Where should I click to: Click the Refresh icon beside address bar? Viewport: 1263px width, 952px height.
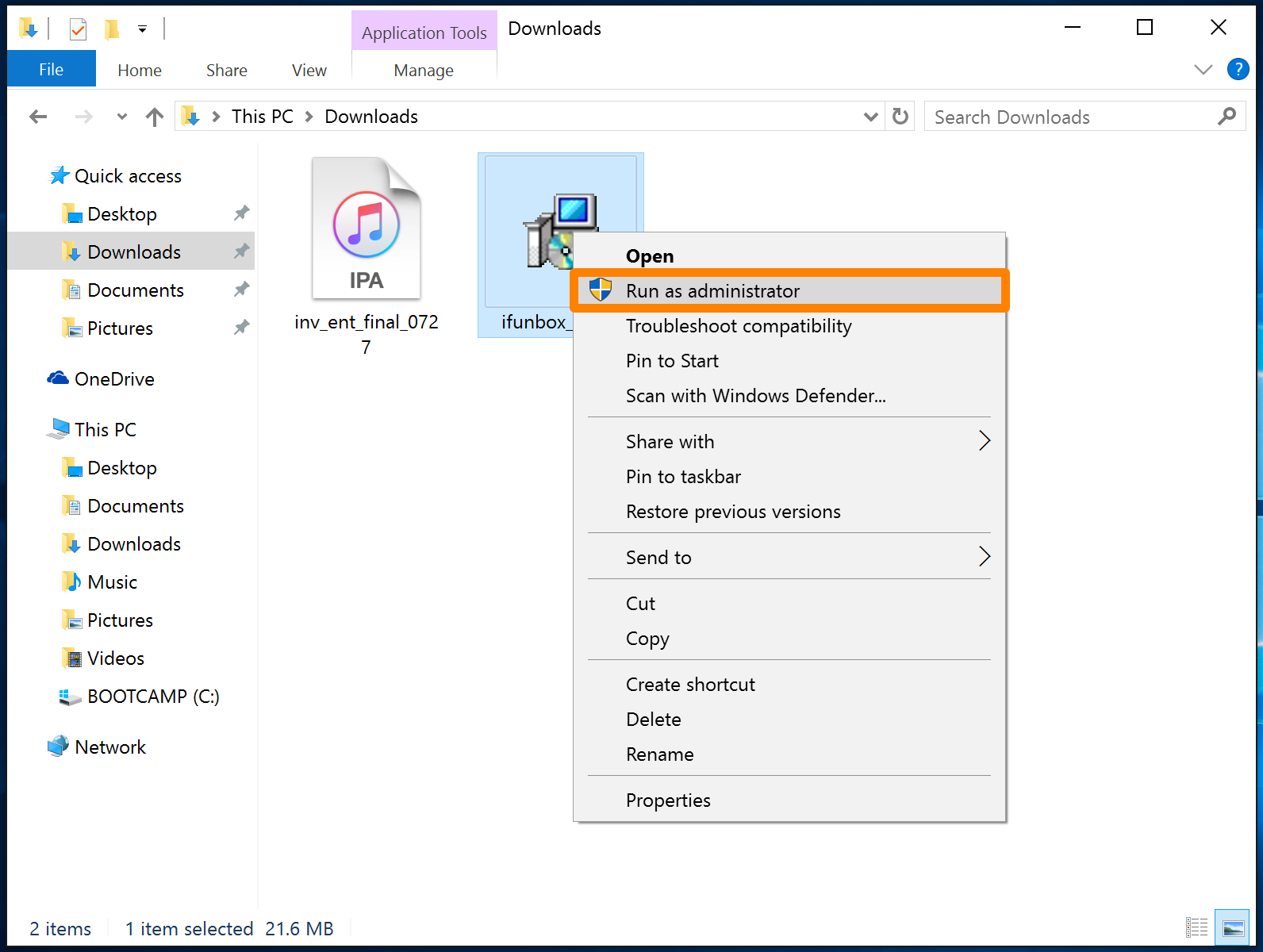coord(900,117)
